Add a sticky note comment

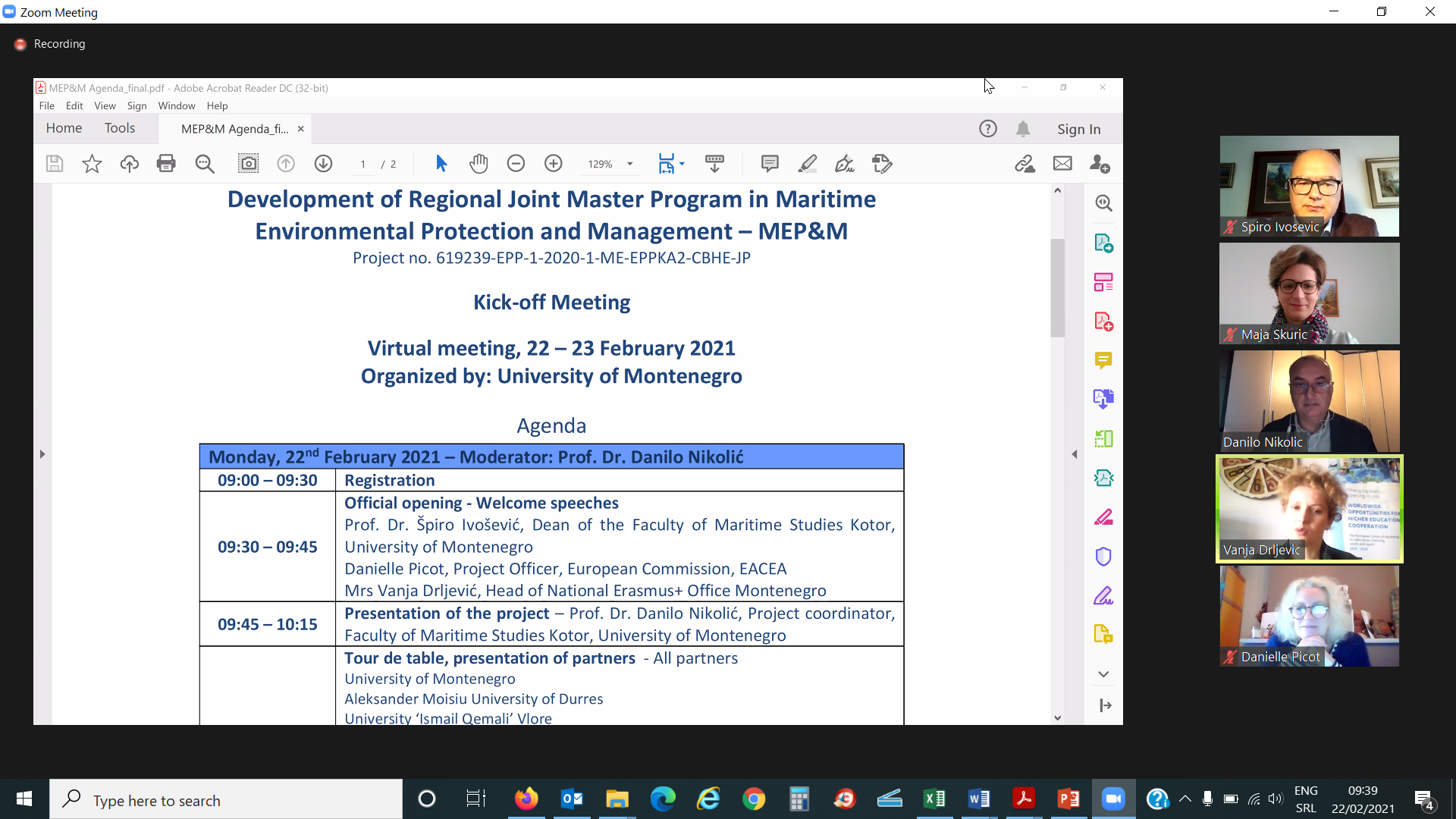770,164
